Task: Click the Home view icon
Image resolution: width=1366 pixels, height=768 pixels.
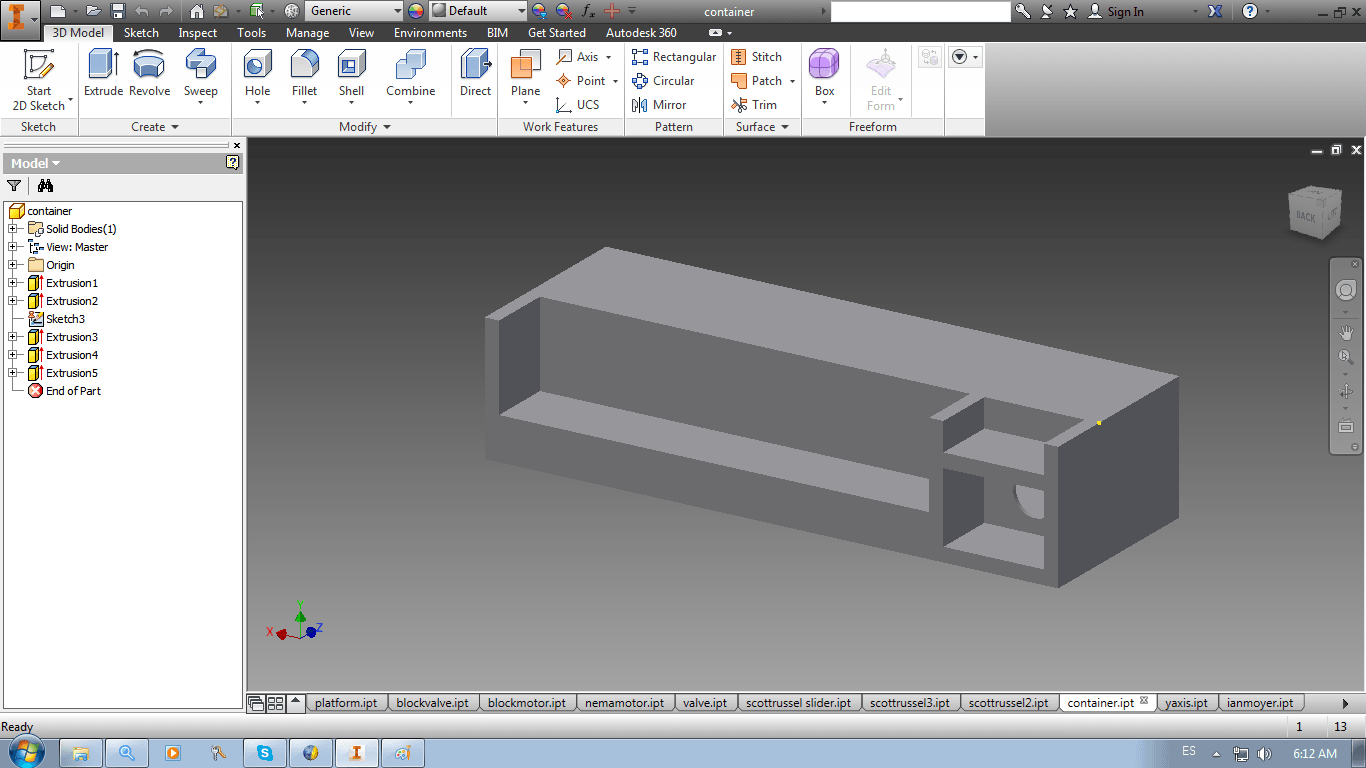Action: tap(196, 11)
